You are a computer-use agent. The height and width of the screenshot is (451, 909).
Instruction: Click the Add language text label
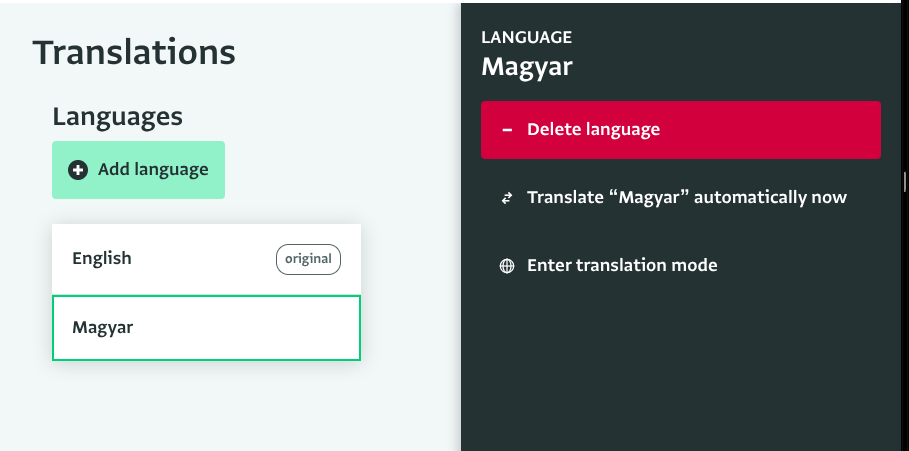pos(153,170)
